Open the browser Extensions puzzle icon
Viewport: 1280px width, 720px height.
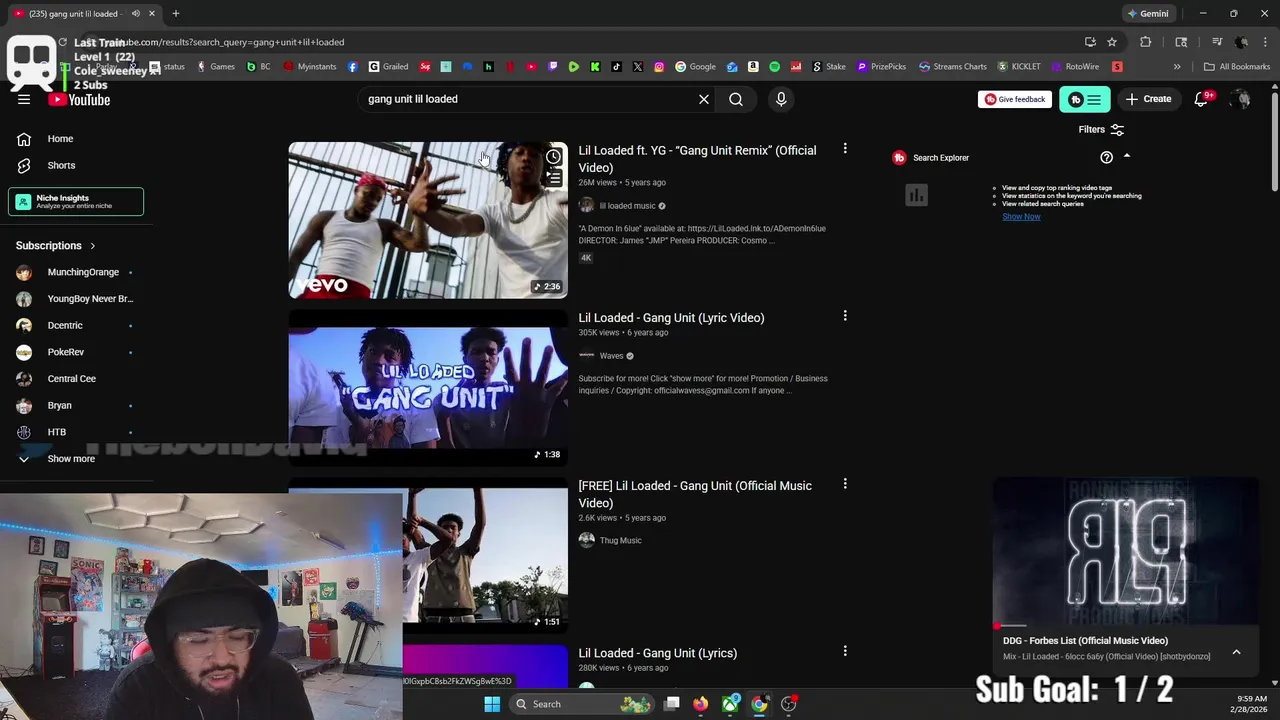[1146, 42]
